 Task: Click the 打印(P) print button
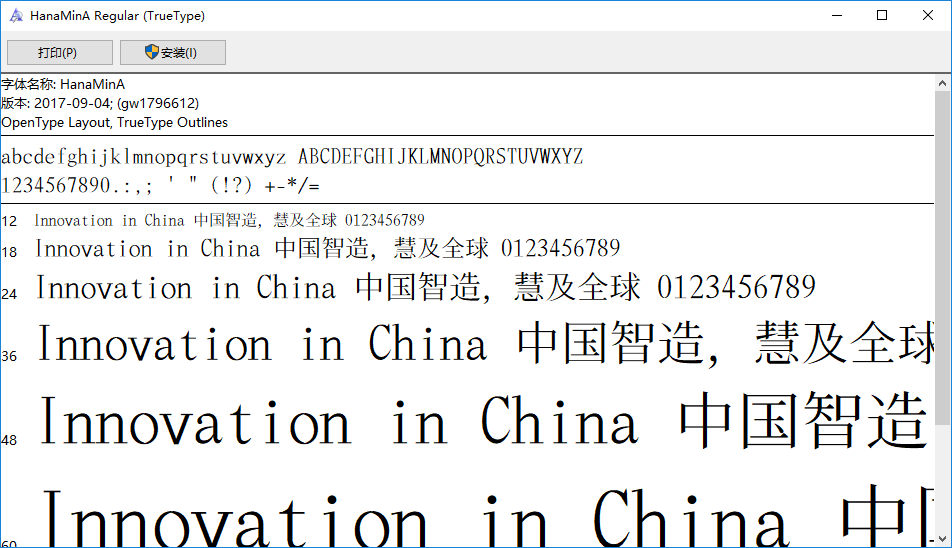pyautogui.click(x=60, y=52)
